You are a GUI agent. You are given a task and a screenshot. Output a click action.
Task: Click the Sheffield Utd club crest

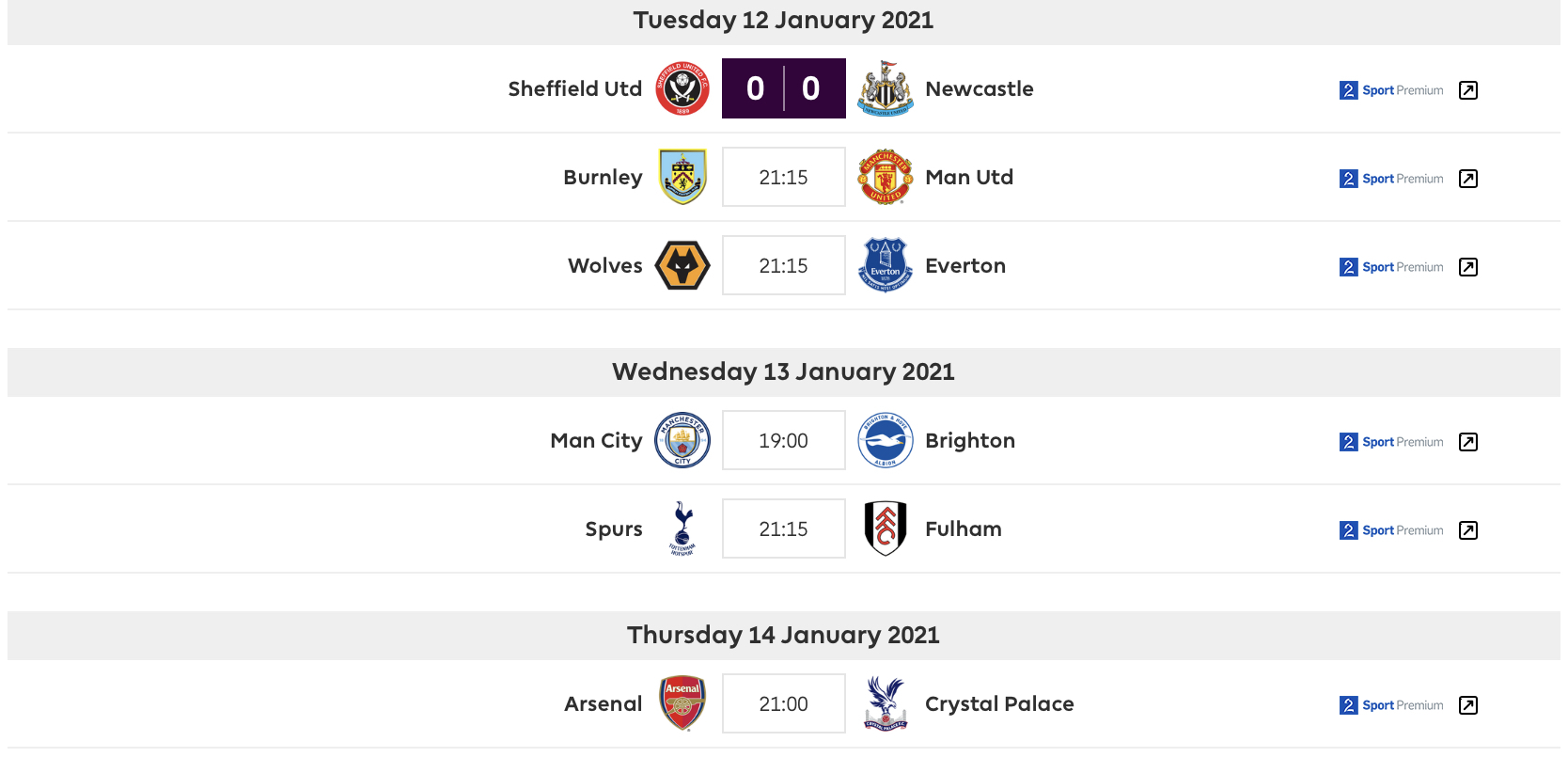tap(682, 88)
